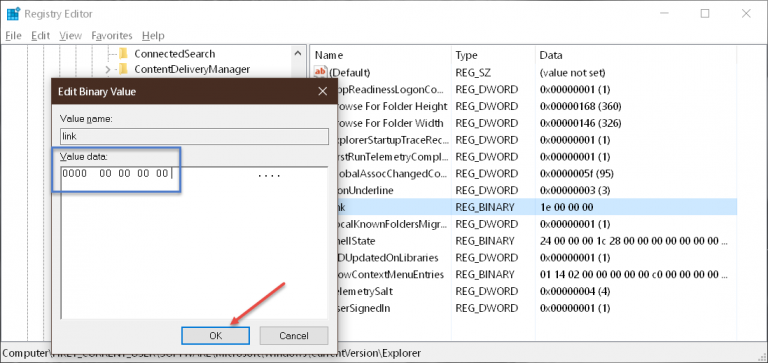Screen dimensions: 768x363
Task: Close the Edit Binary Value dialog
Action: tap(322, 91)
